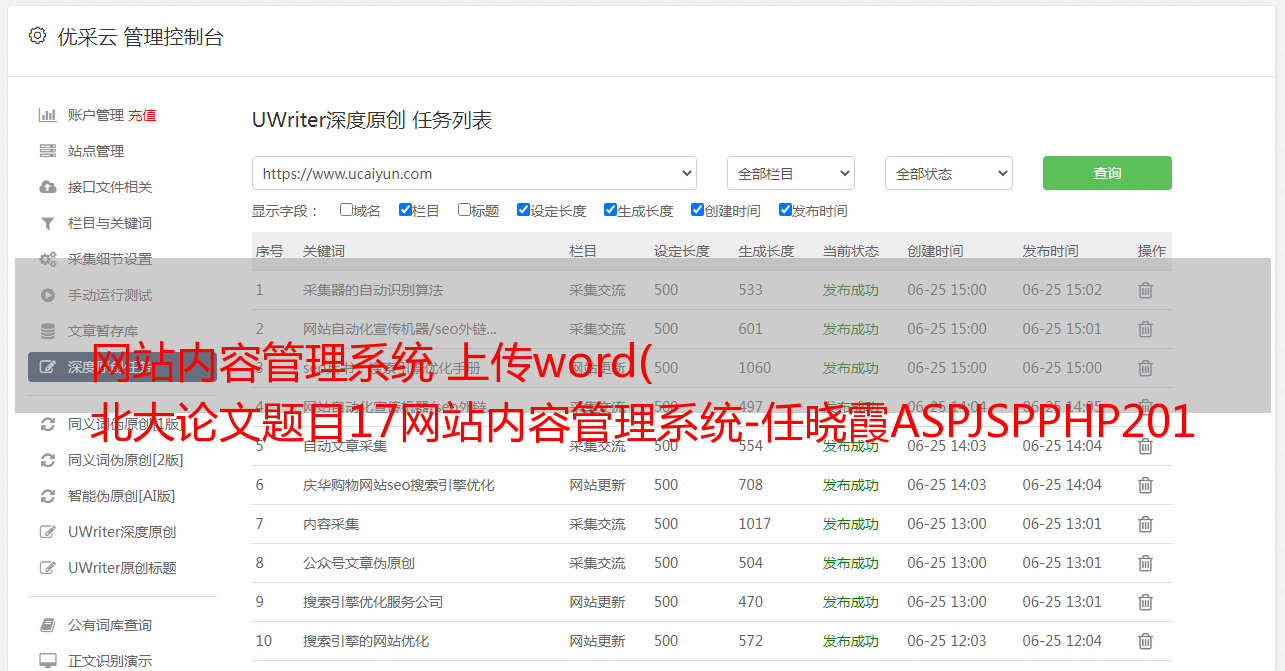Delete task row 8 公众号文章伪原创
The height and width of the screenshot is (671, 1285).
1146,563
